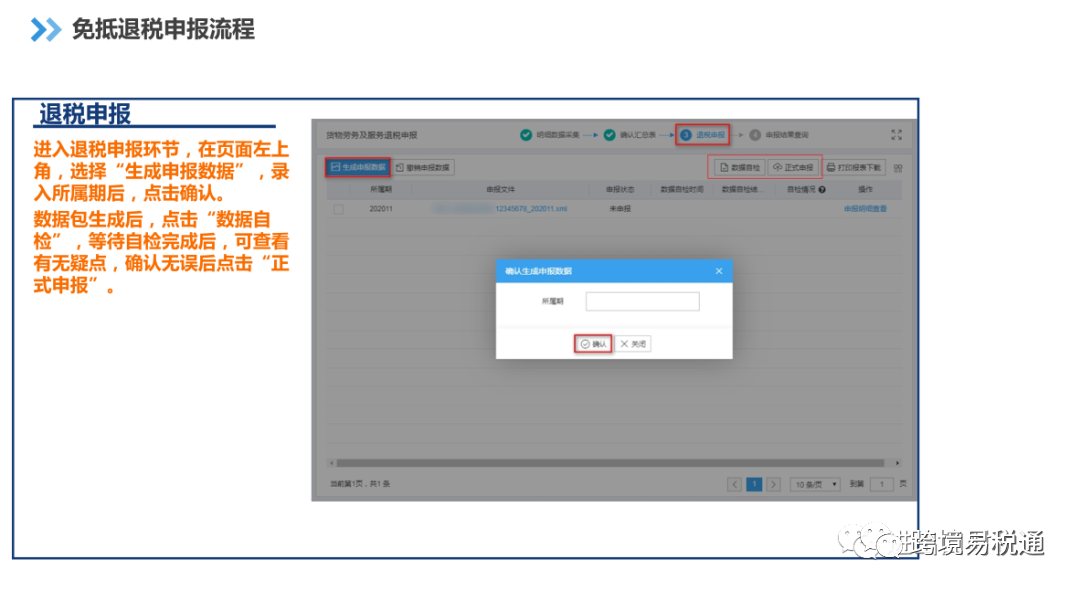Click the previous page left chevron
The image size is (1080, 591).
coord(735,484)
